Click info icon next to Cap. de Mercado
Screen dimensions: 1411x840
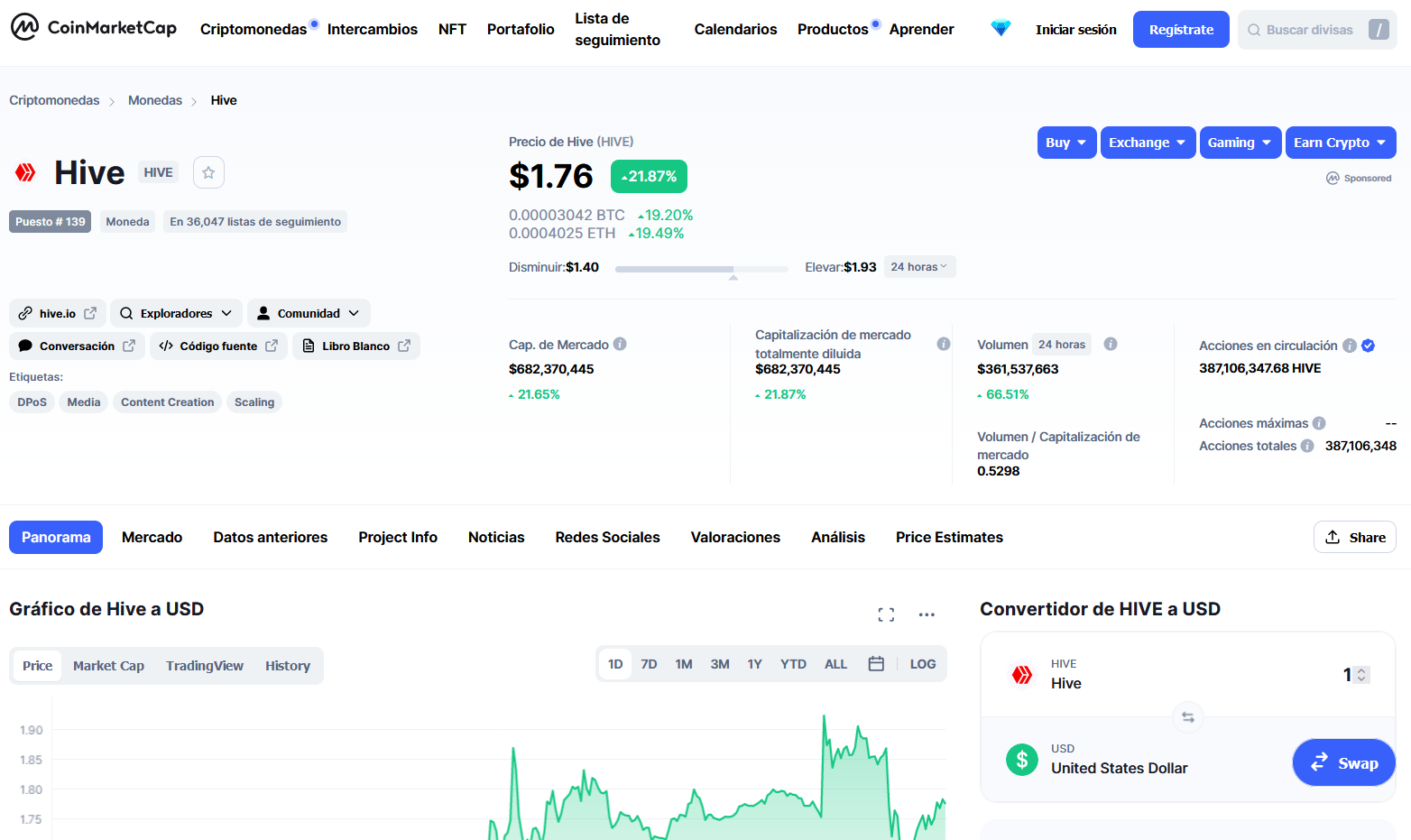coord(620,344)
